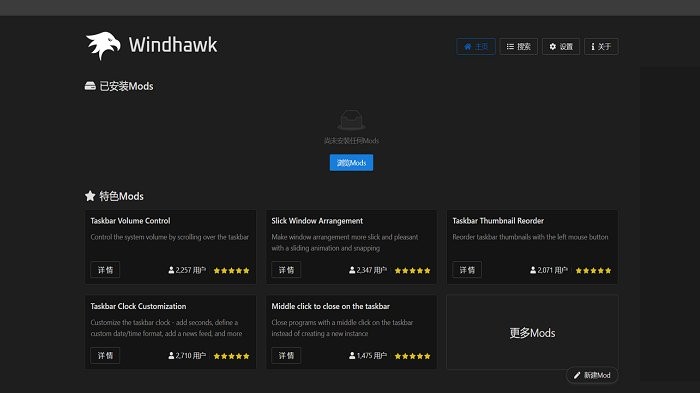The width and height of the screenshot is (700, 393).
Task: Click the 新建Mod create button
Action: point(592,375)
